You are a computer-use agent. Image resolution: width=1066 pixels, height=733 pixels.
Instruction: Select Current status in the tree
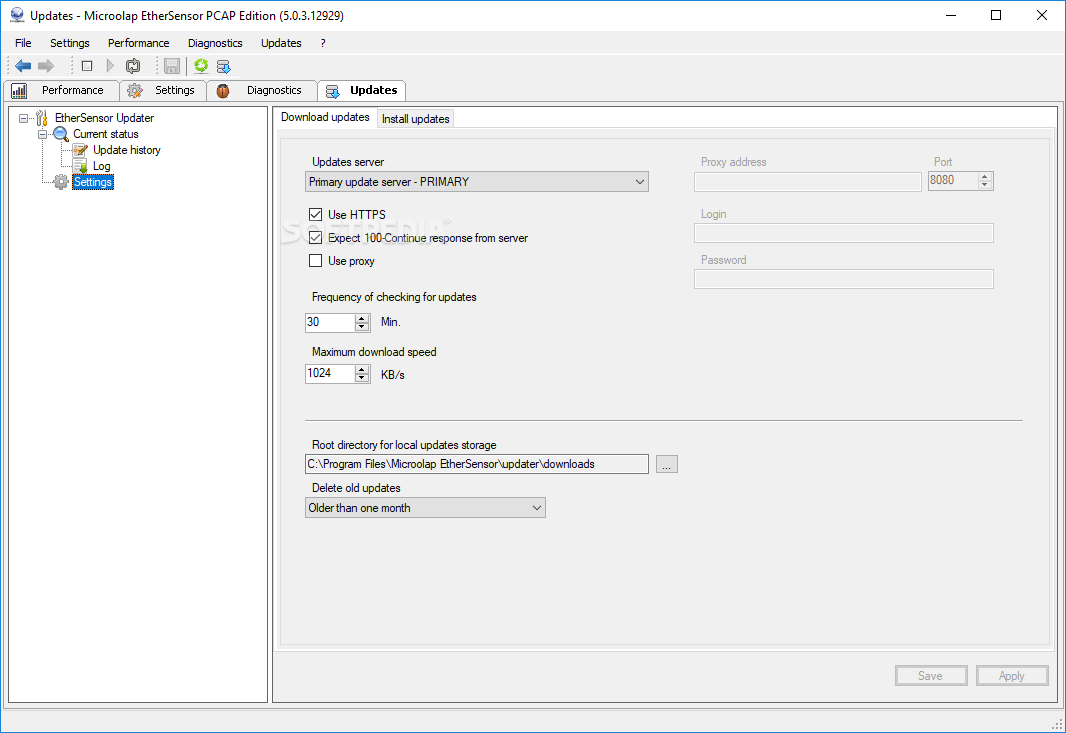coord(105,135)
